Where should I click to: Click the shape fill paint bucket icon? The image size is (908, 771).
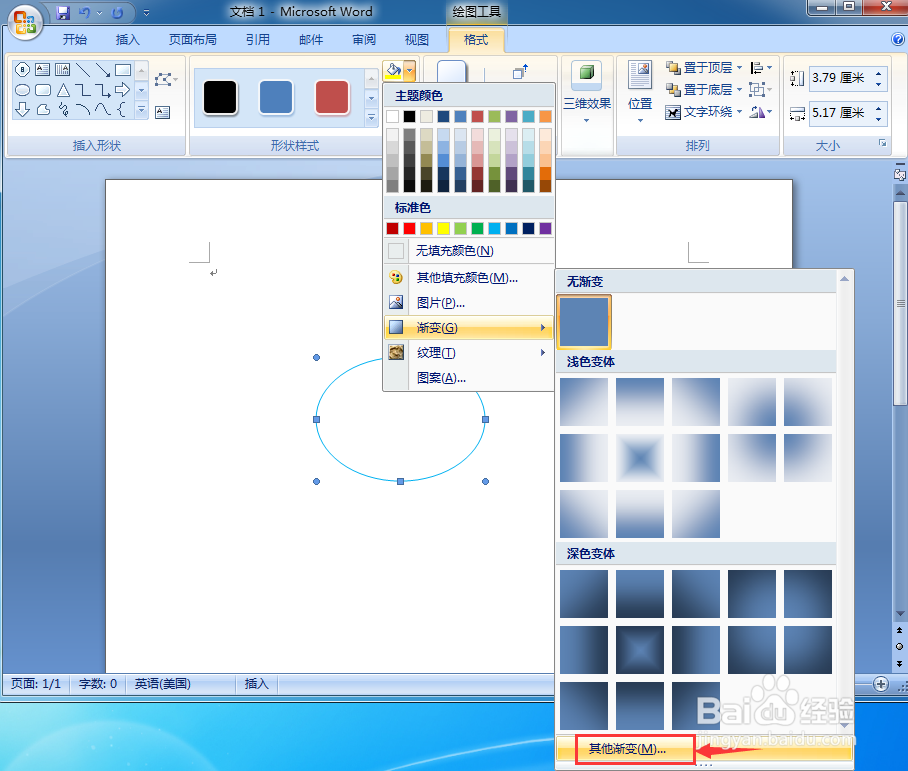tap(393, 71)
